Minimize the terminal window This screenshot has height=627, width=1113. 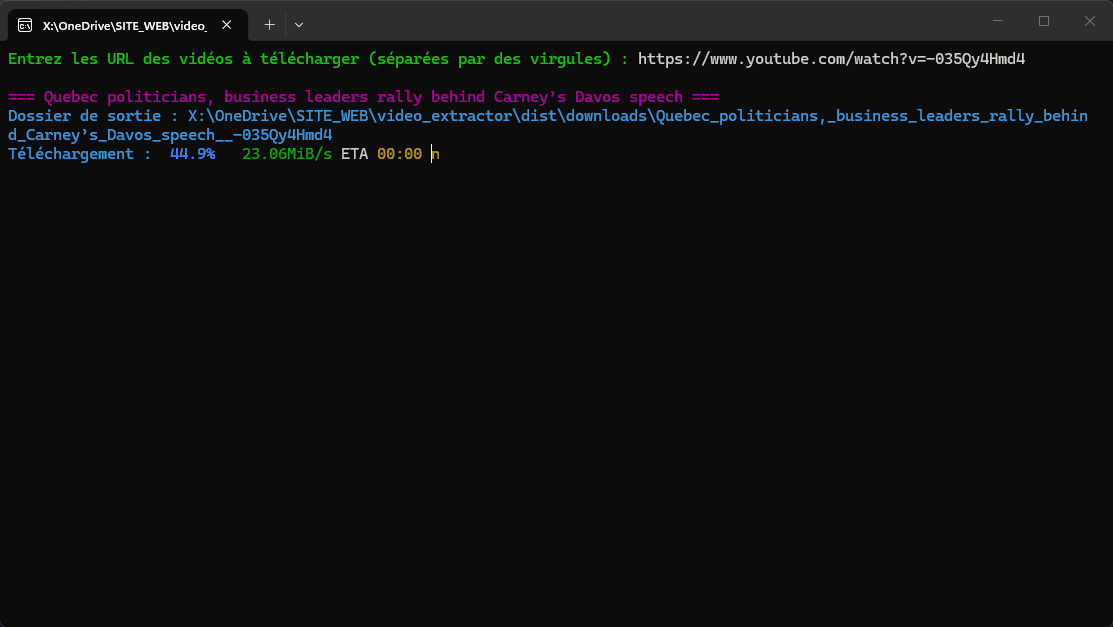pyautogui.click(x=998, y=21)
